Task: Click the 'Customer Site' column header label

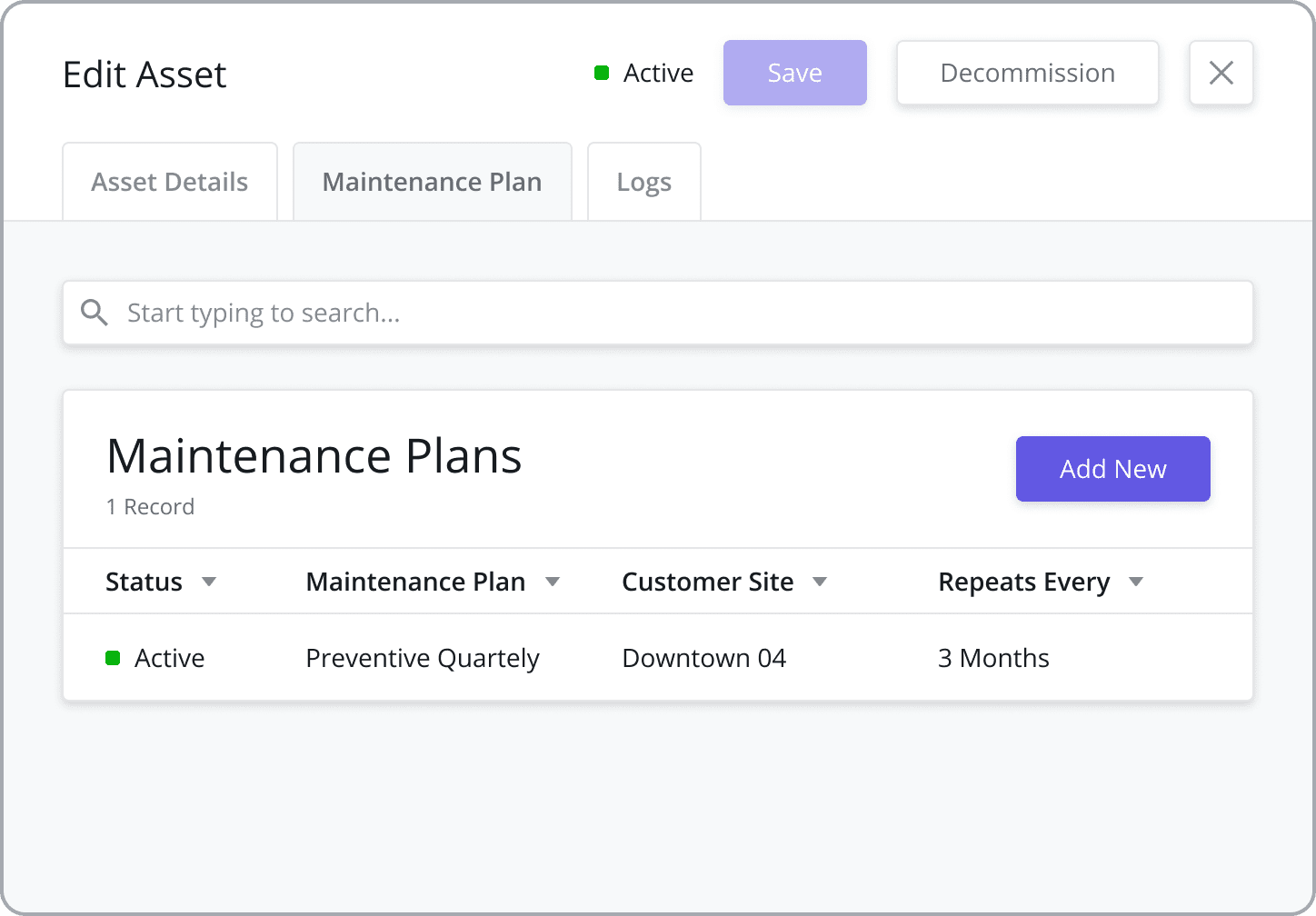Action: [708, 582]
